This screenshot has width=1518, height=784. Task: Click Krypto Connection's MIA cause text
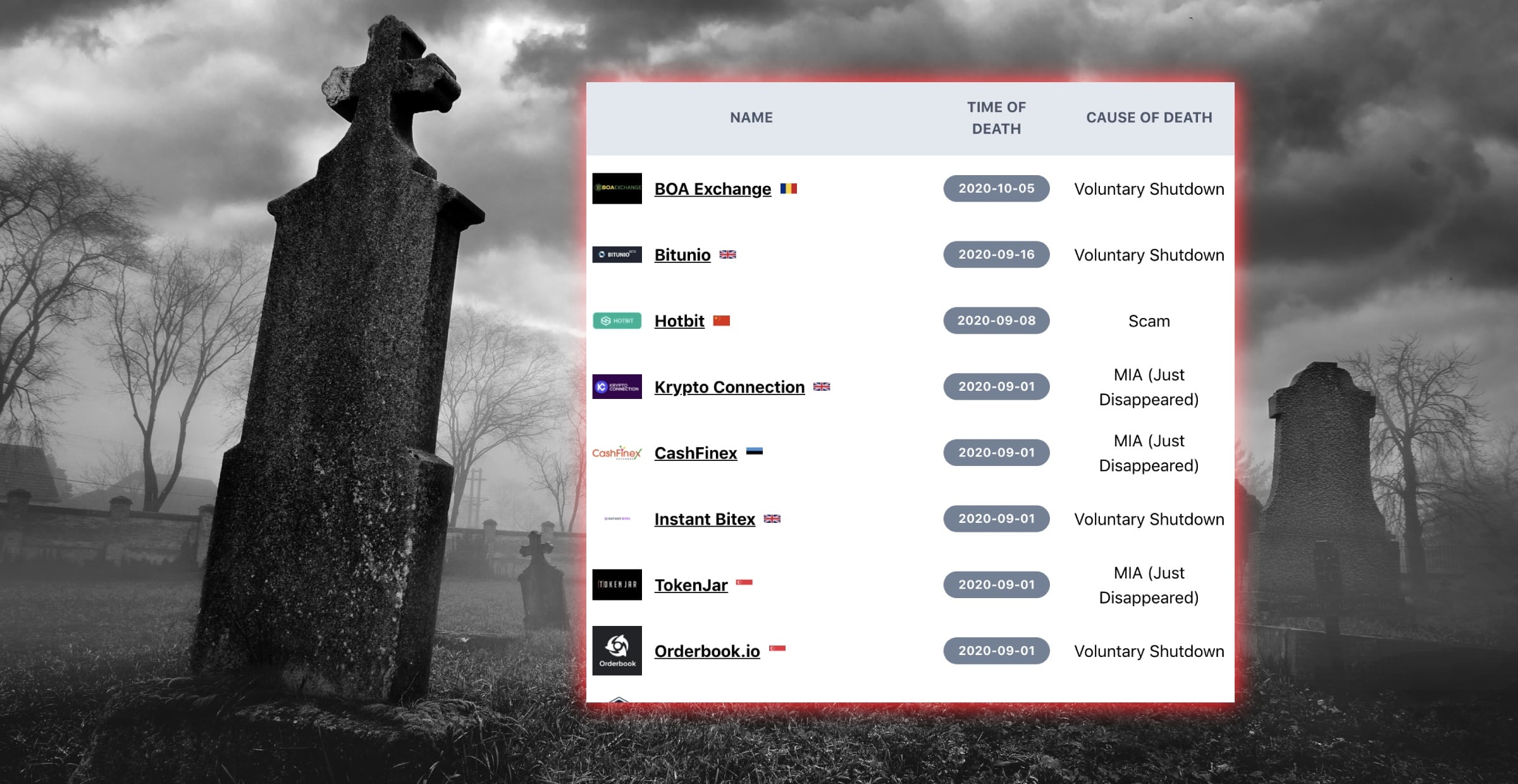pyautogui.click(x=1149, y=387)
